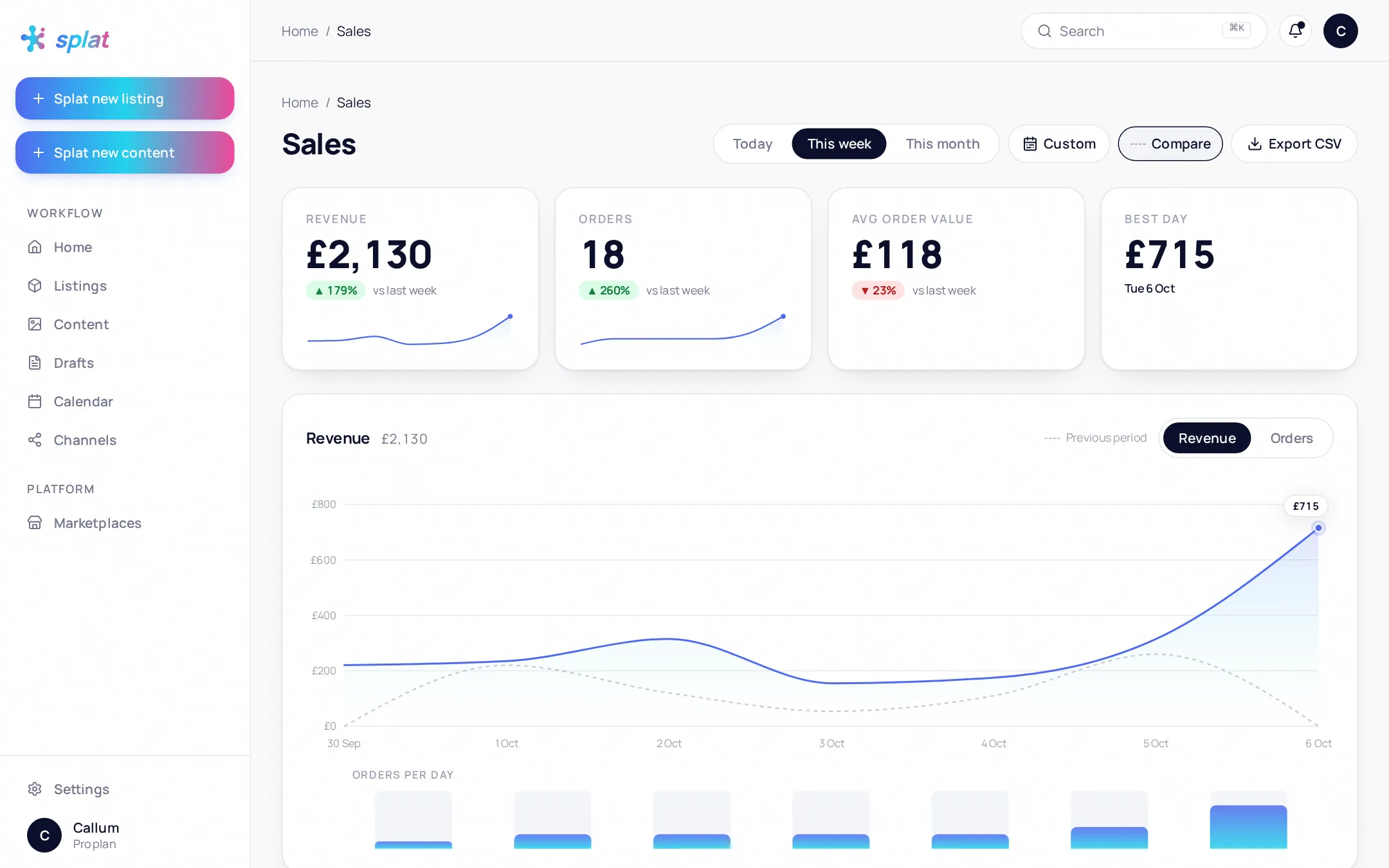
Task: Select the This month range tab
Action: click(x=943, y=144)
